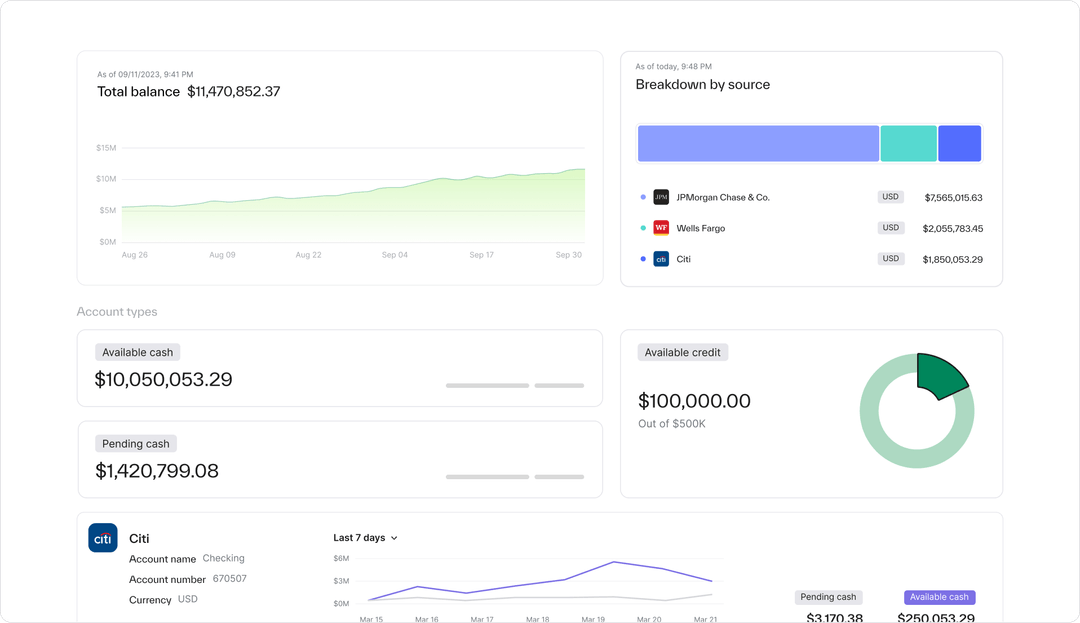Click the USD badge next to Wells Fargo

pyautogui.click(x=890, y=227)
